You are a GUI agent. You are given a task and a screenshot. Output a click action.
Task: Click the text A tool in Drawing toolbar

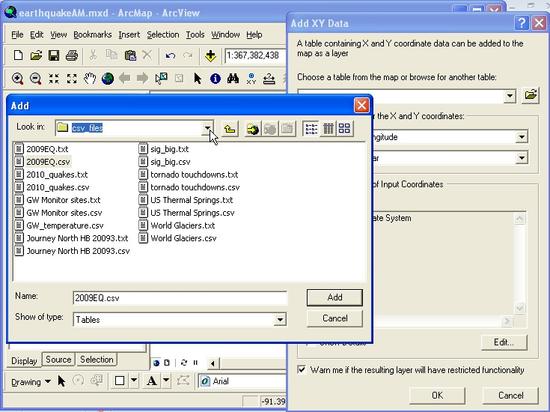pos(152,381)
